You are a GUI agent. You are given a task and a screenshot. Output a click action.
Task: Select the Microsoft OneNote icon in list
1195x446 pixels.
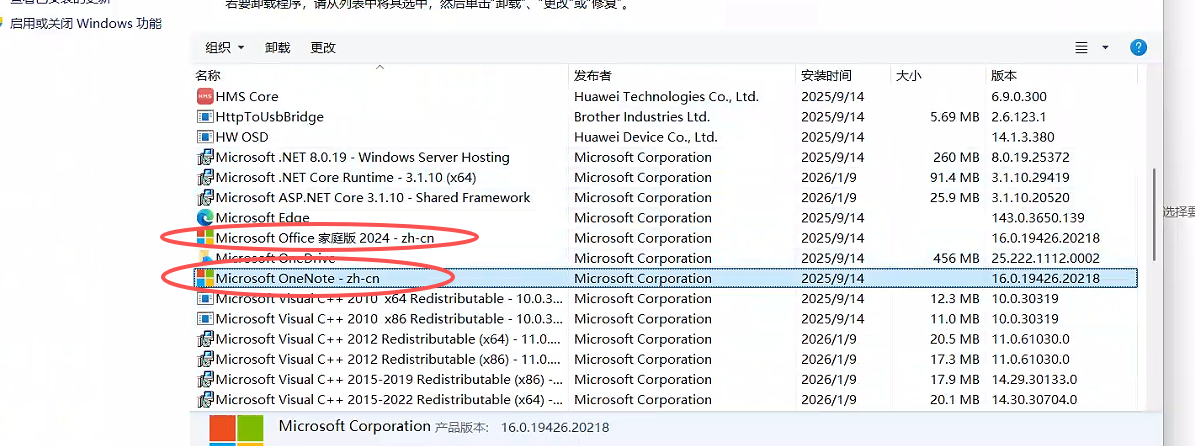click(x=205, y=278)
